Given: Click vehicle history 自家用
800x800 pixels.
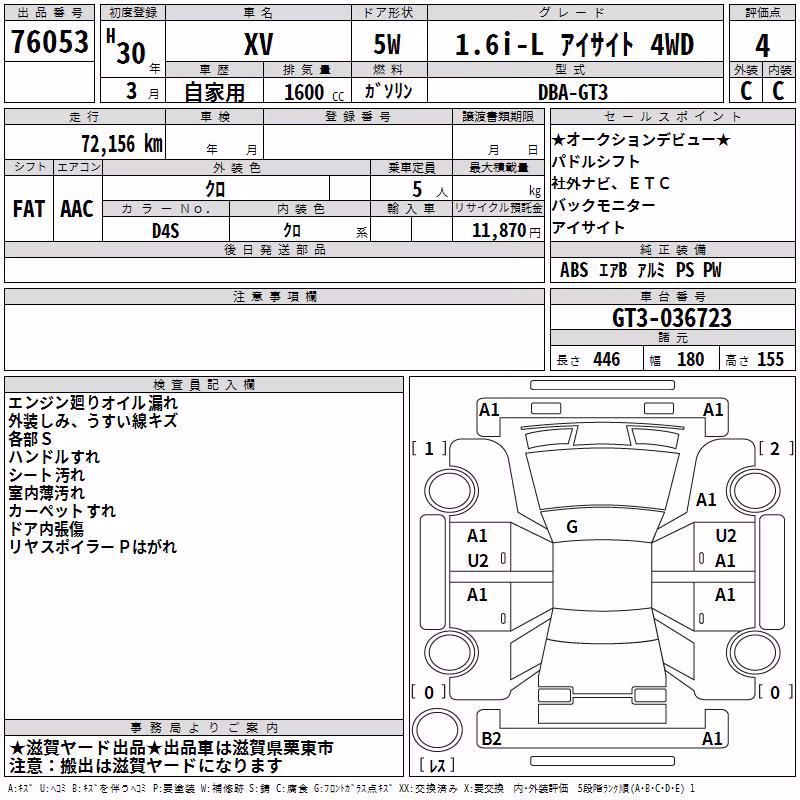Looking at the screenshot, I should pyautogui.click(x=214, y=92).
